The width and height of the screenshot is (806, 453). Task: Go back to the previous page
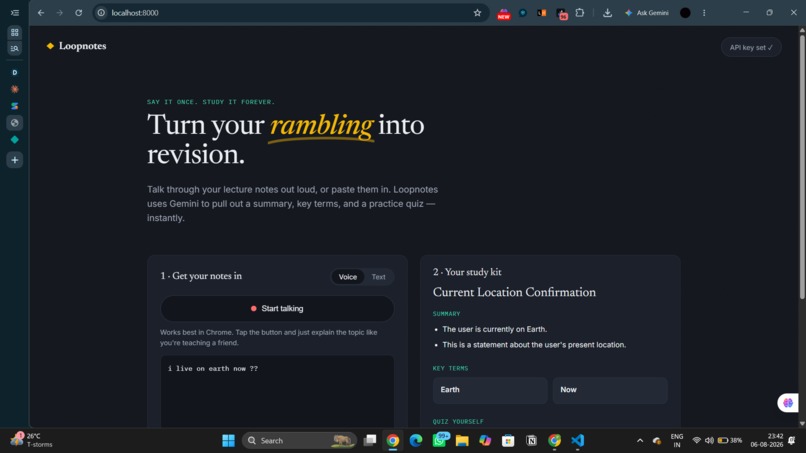click(41, 13)
